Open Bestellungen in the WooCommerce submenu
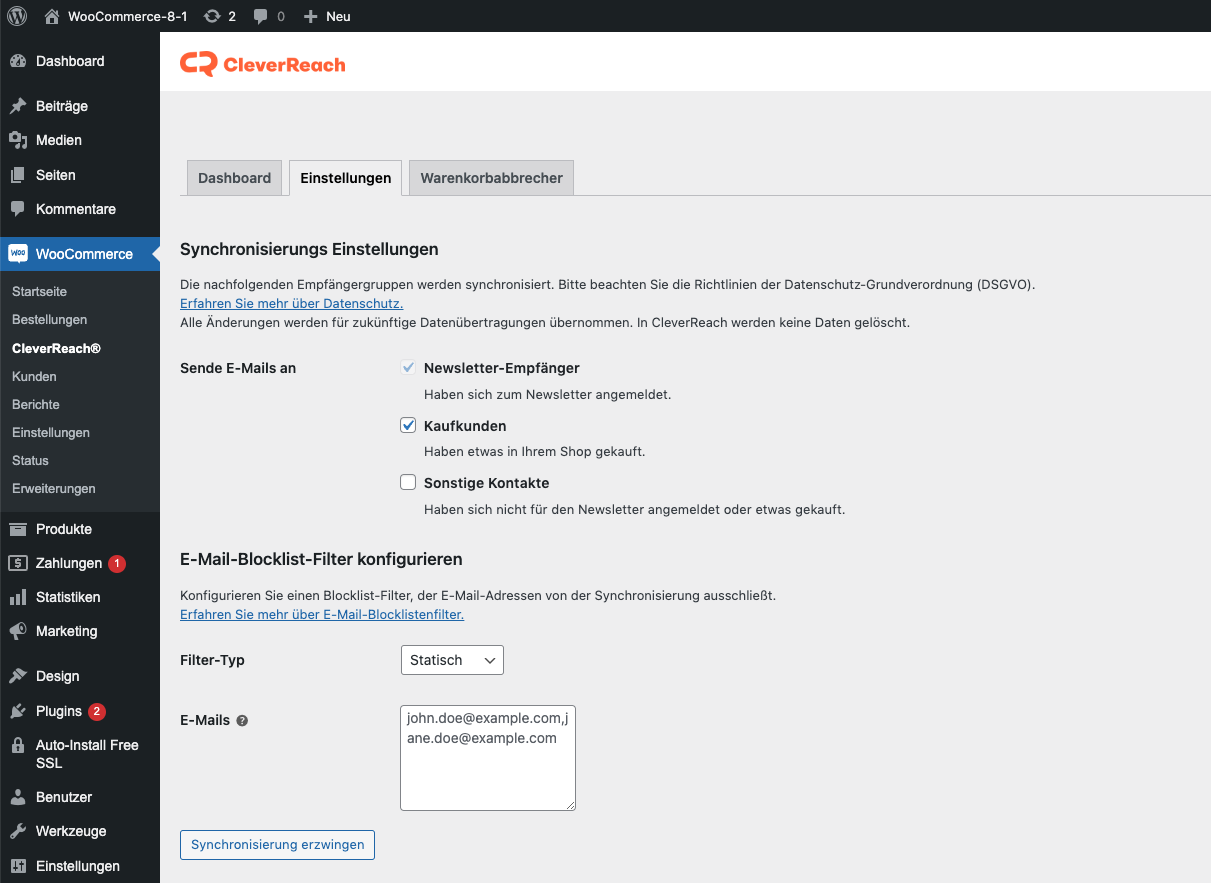 point(49,320)
